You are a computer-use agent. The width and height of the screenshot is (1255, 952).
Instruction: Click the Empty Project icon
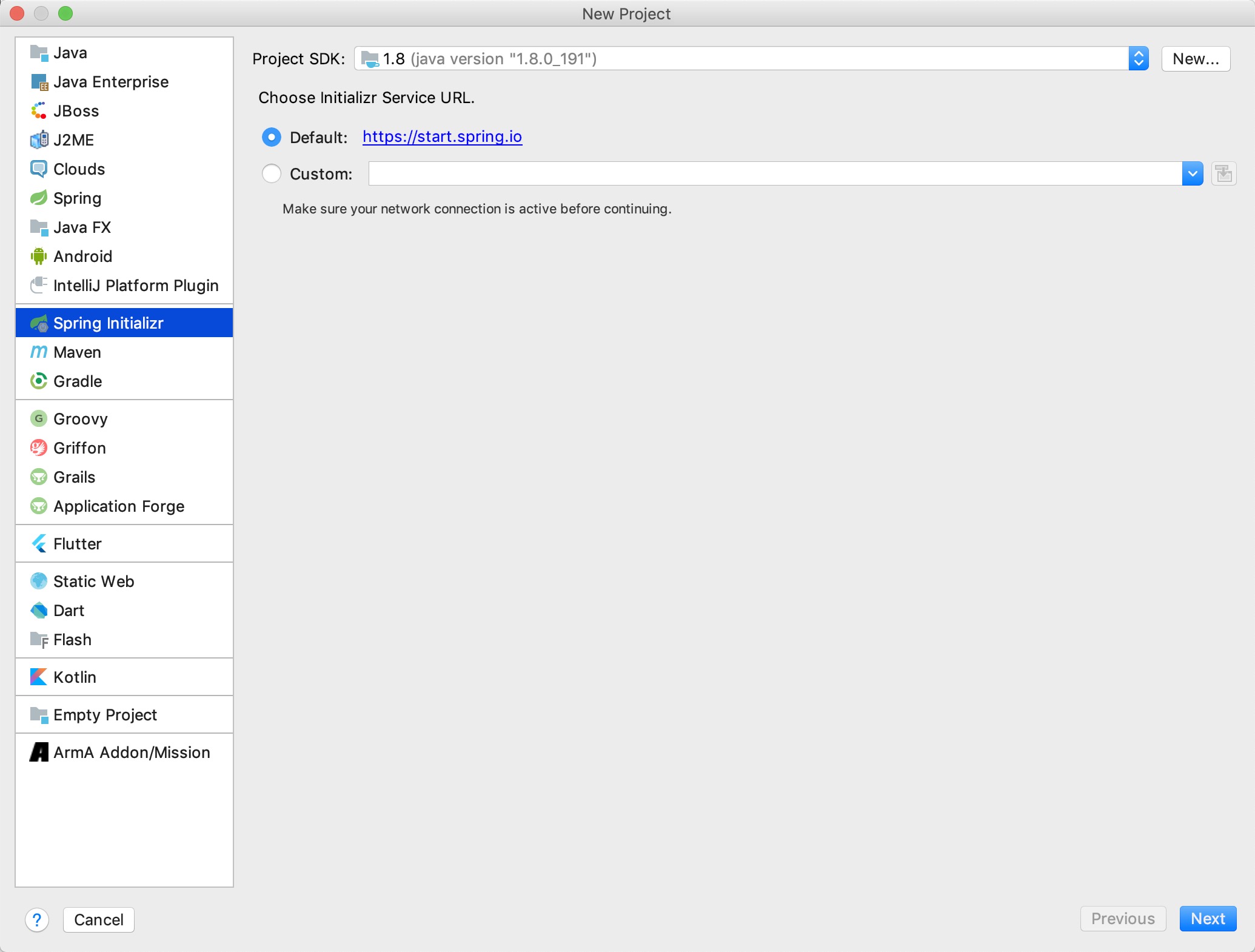[x=39, y=715]
